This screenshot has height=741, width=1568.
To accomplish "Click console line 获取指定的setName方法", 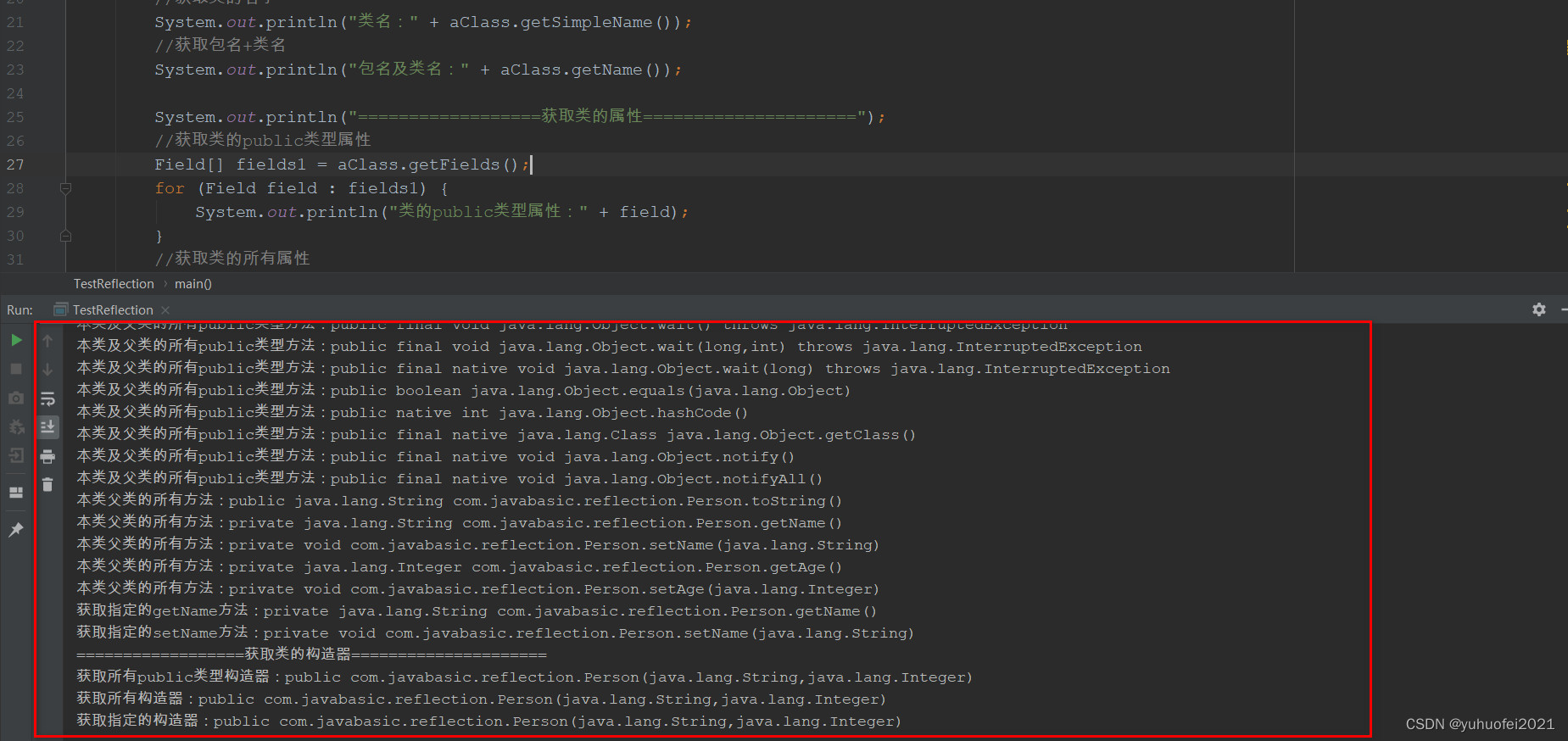I will coord(495,633).
